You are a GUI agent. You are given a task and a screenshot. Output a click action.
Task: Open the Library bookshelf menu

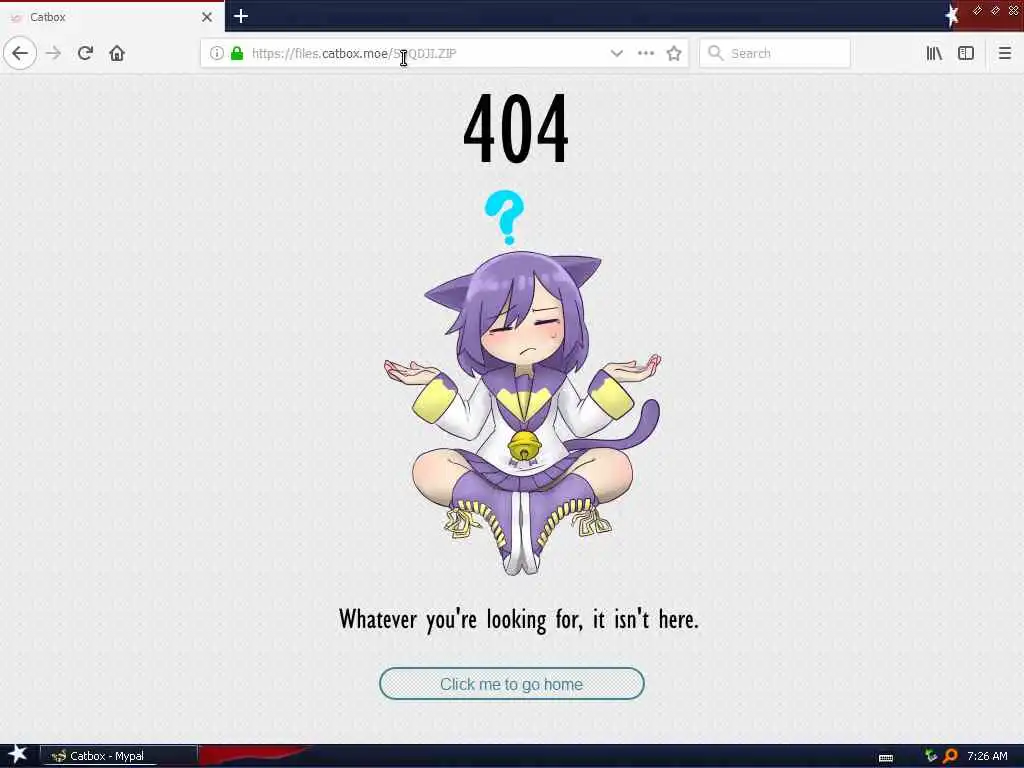[934, 53]
